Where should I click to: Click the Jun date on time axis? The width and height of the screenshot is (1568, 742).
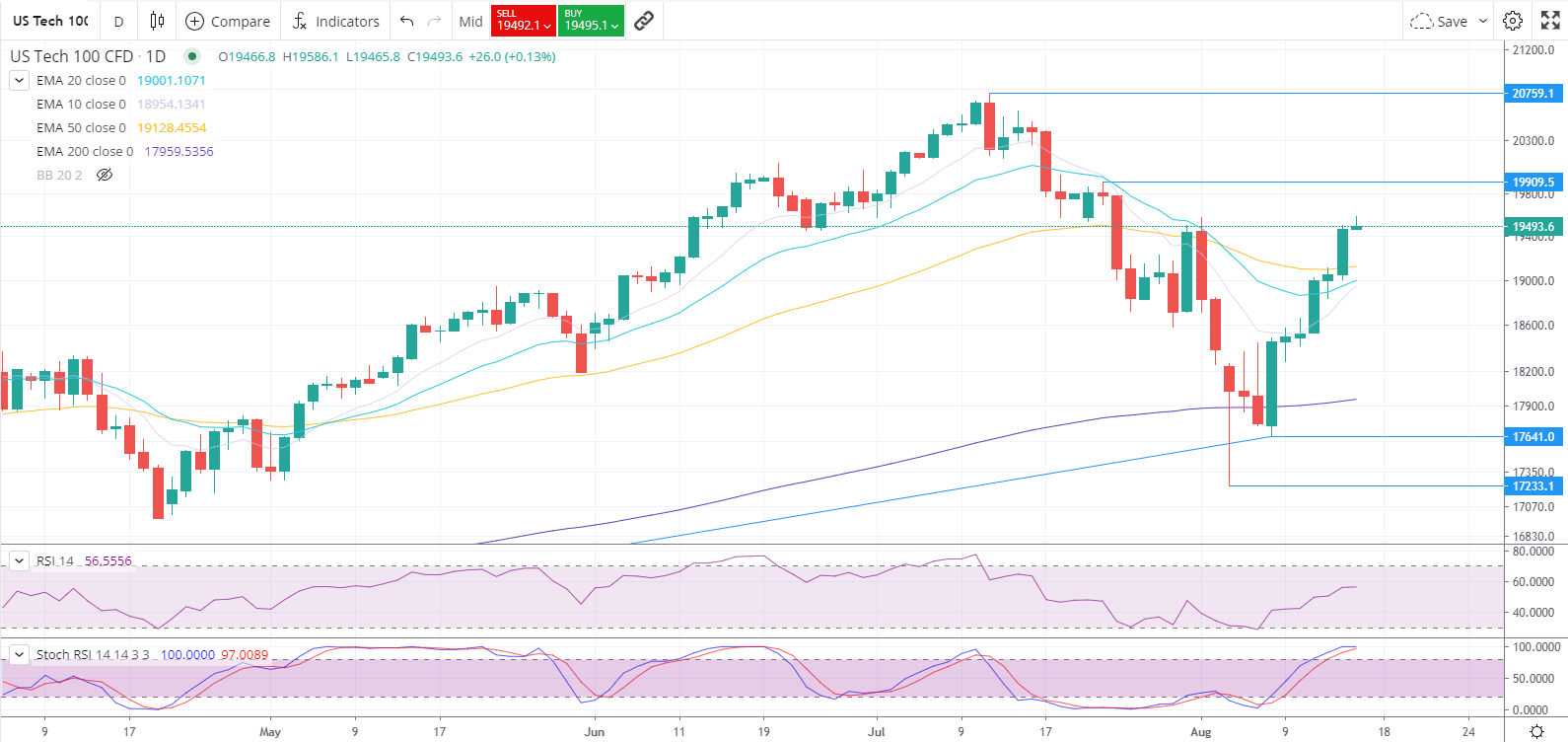pyautogui.click(x=595, y=731)
